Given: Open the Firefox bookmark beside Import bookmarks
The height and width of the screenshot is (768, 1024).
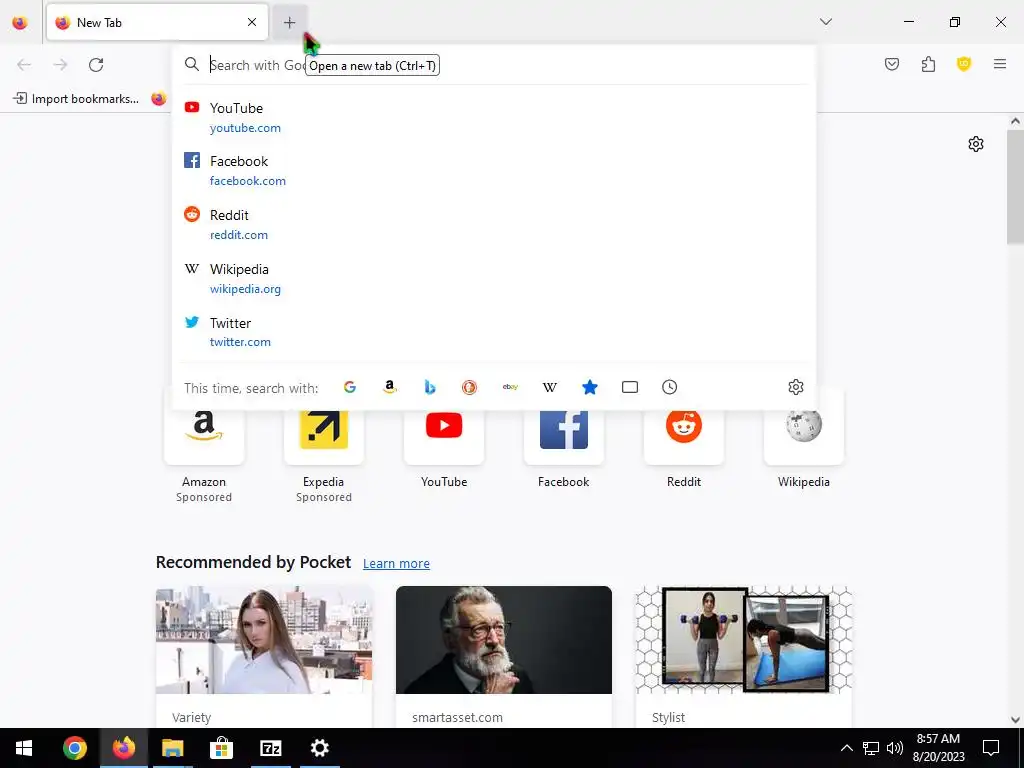Looking at the screenshot, I should [x=159, y=99].
